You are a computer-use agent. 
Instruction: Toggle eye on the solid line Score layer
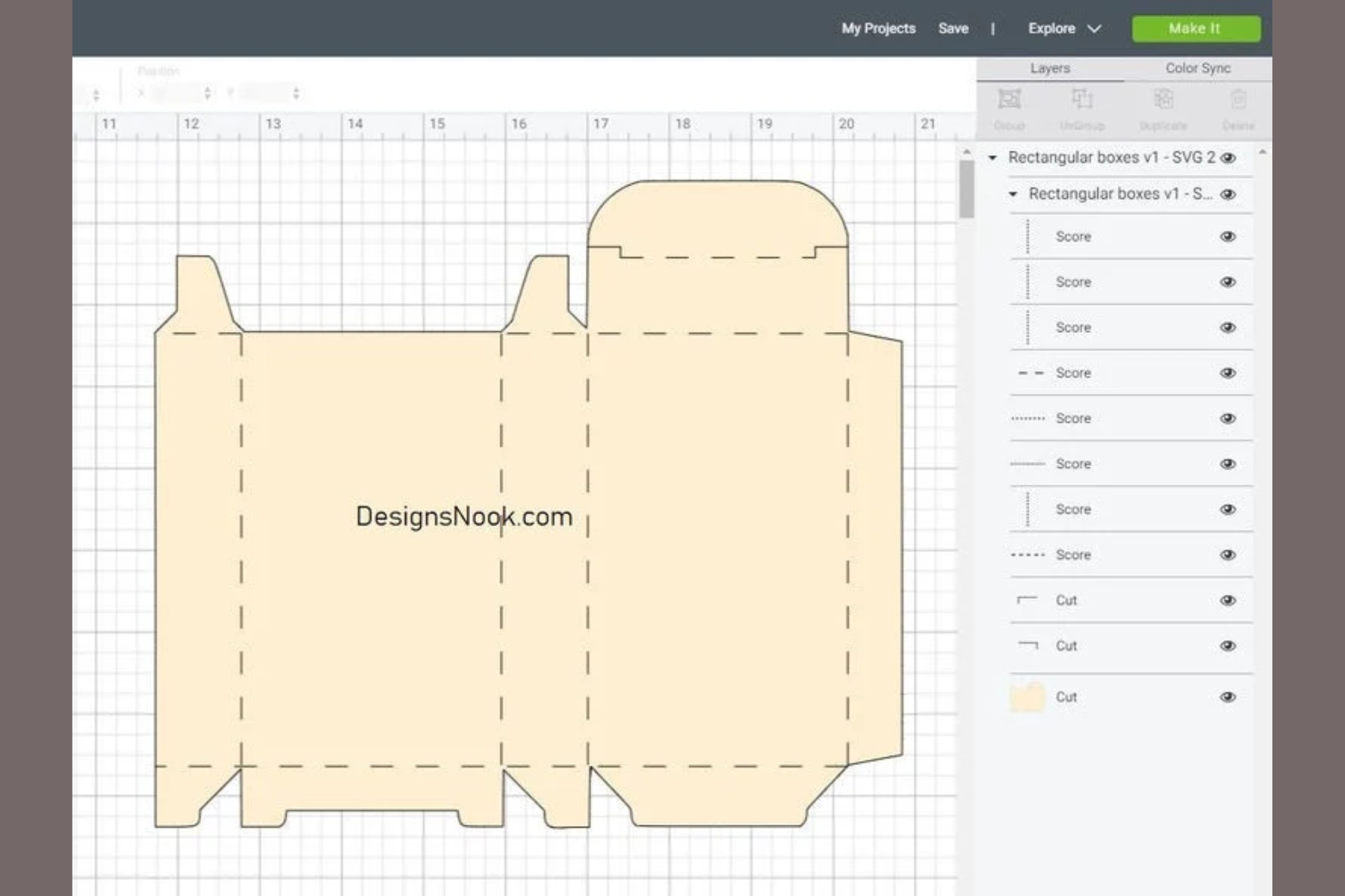pyautogui.click(x=1228, y=464)
